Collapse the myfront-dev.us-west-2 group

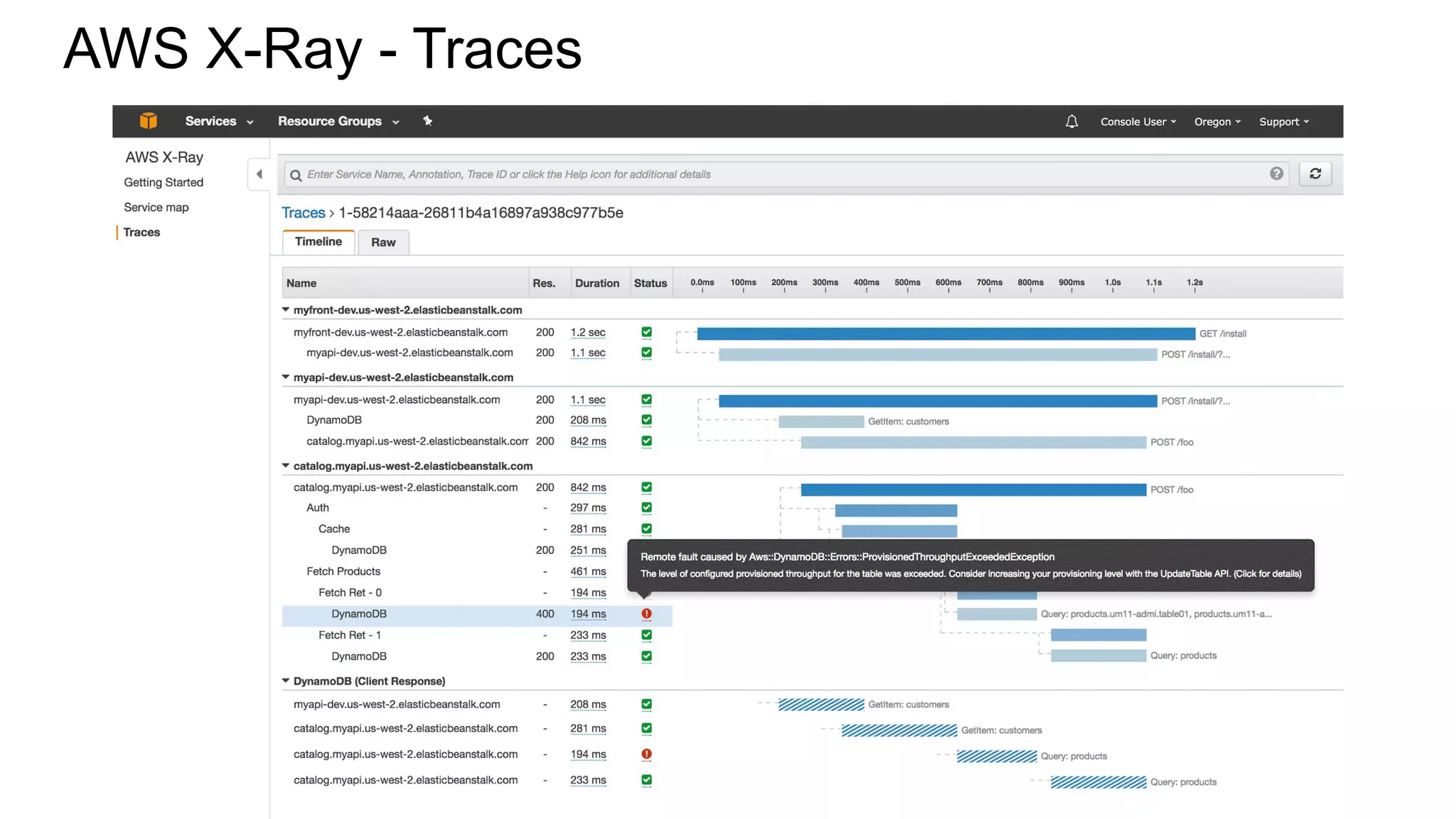click(x=286, y=310)
